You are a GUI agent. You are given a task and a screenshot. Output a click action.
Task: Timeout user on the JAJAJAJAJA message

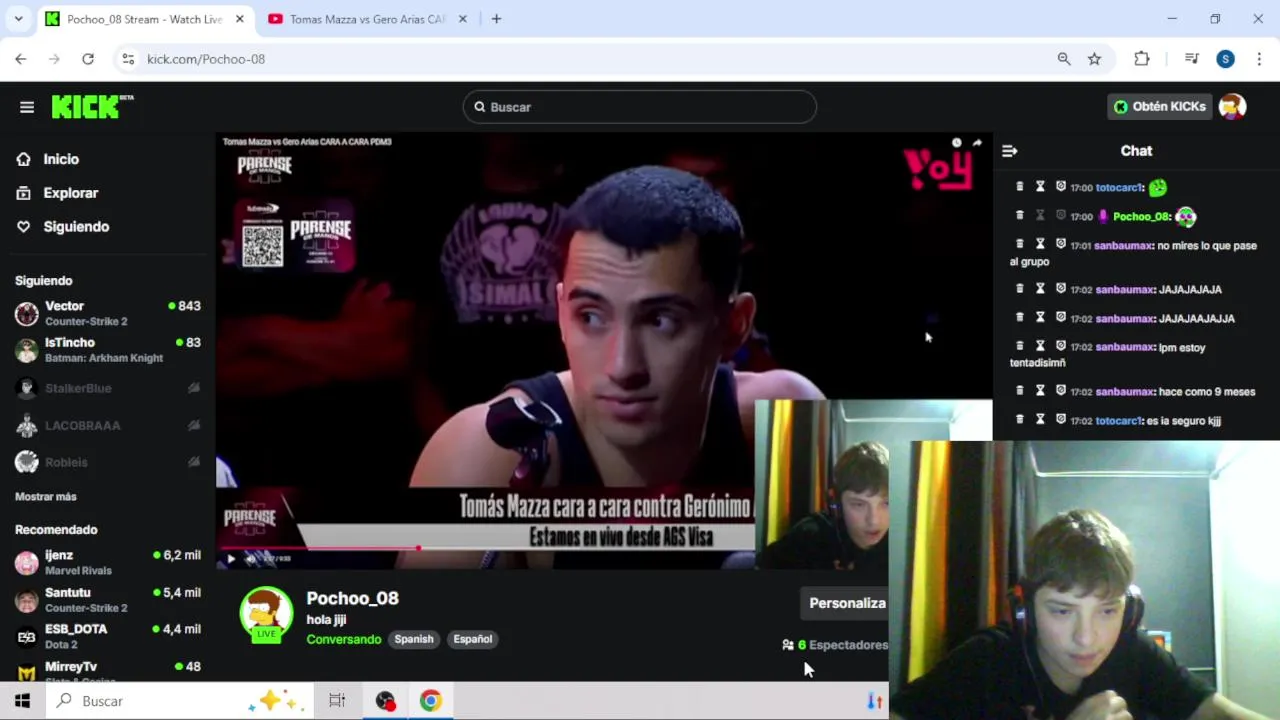pyautogui.click(x=1040, y=289)
